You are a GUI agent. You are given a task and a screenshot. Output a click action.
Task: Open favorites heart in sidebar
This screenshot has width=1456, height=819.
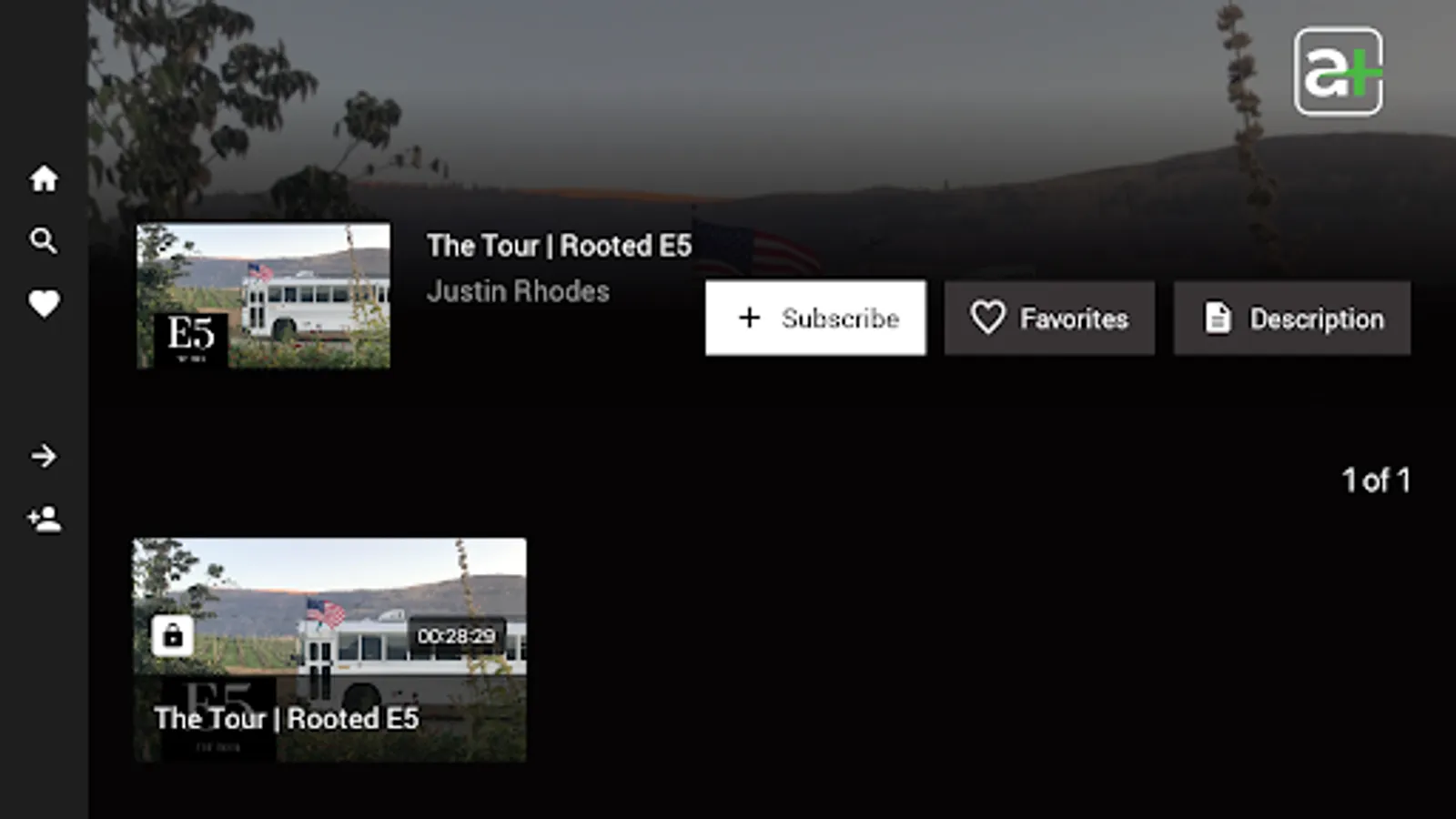point(44,304)
